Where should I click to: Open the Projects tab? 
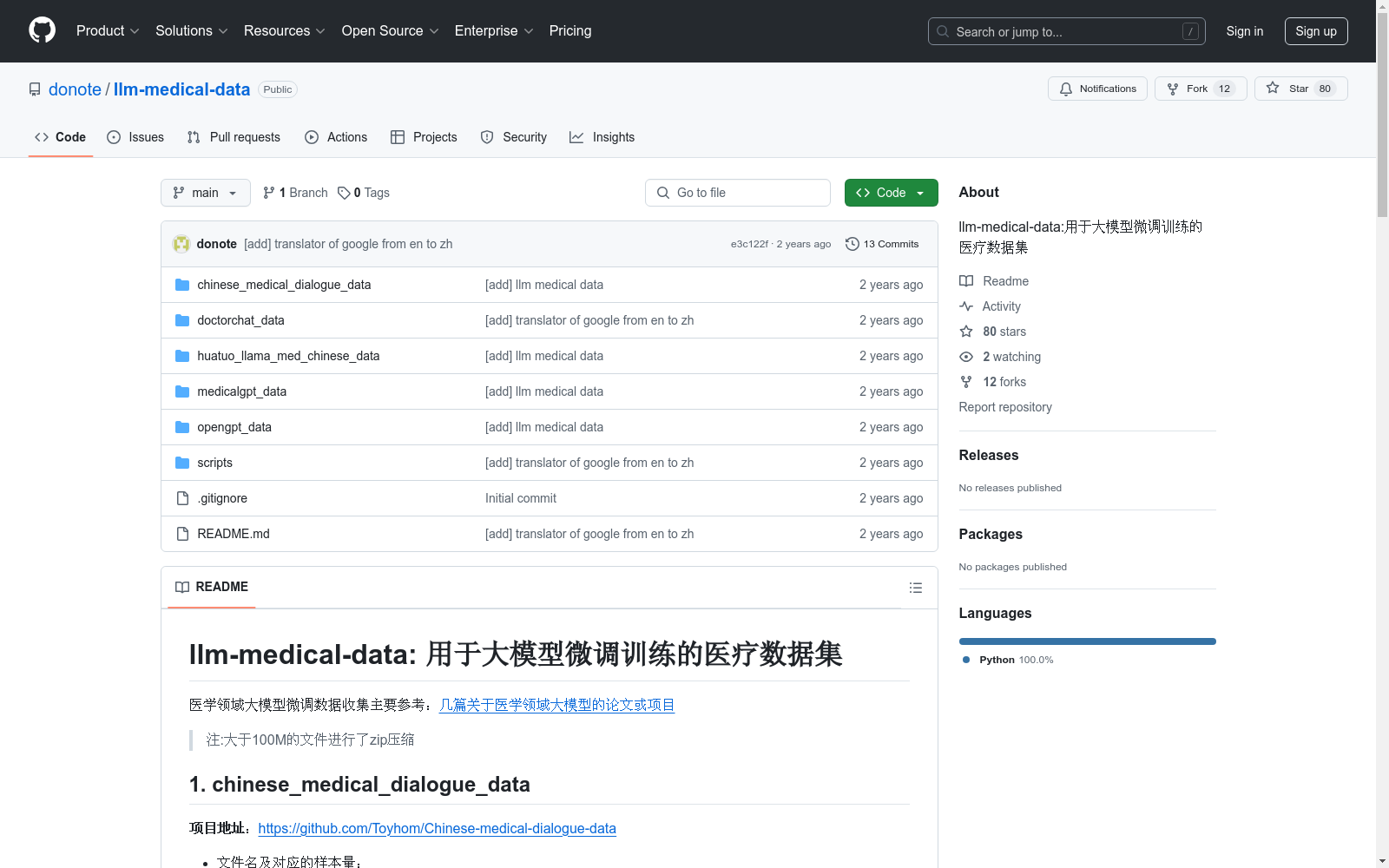click(x=424, y=137)
